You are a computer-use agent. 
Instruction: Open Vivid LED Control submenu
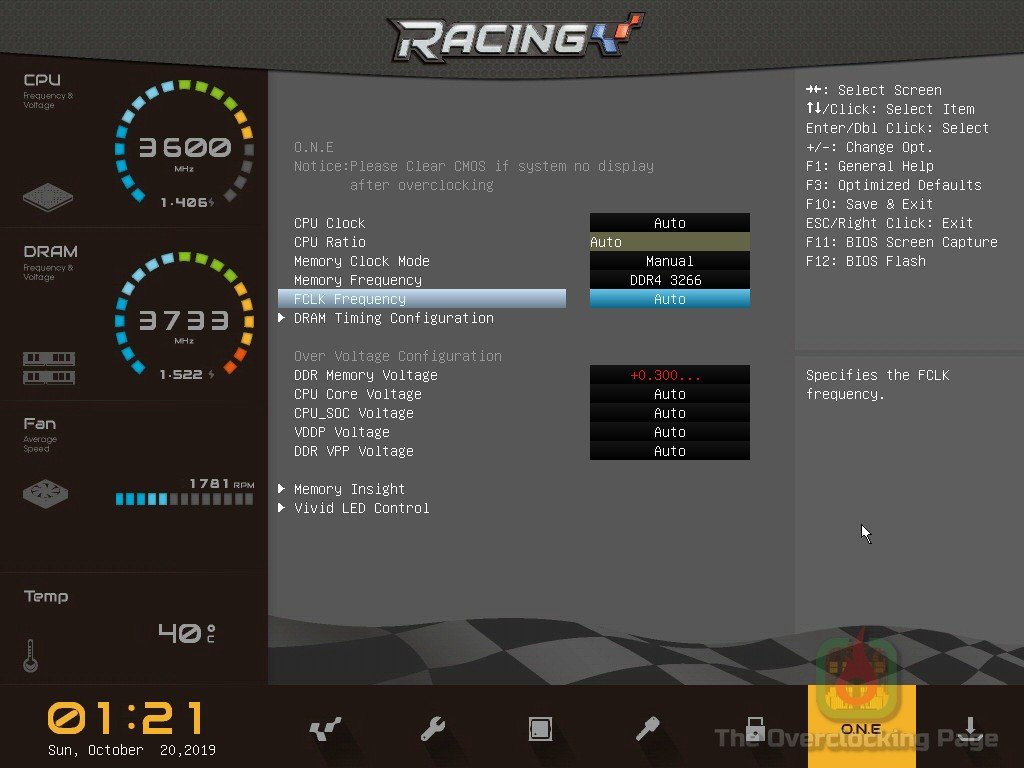pyautogui.click(x=361, y=508)
